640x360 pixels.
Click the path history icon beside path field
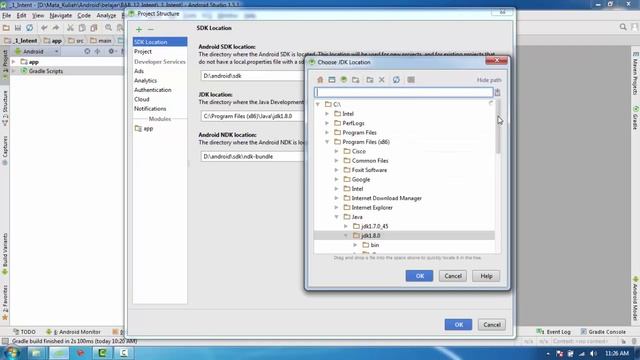click(498, 93)
